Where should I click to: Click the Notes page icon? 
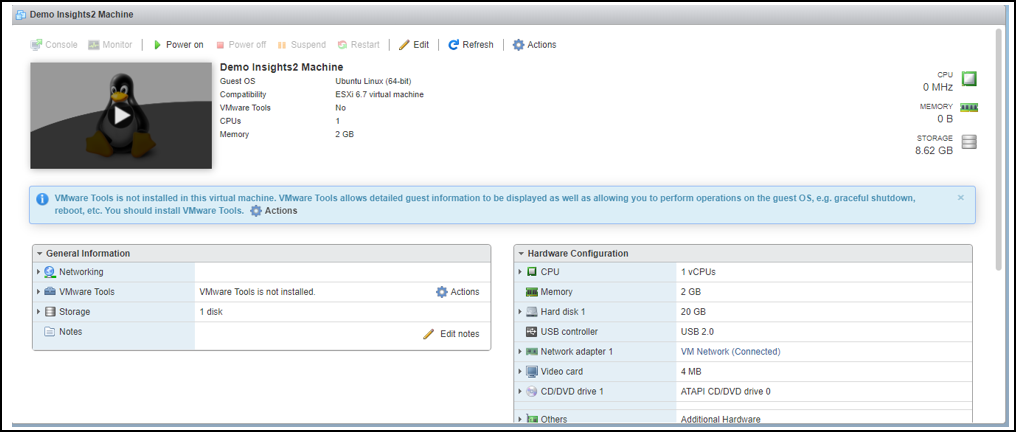(49, 332)
